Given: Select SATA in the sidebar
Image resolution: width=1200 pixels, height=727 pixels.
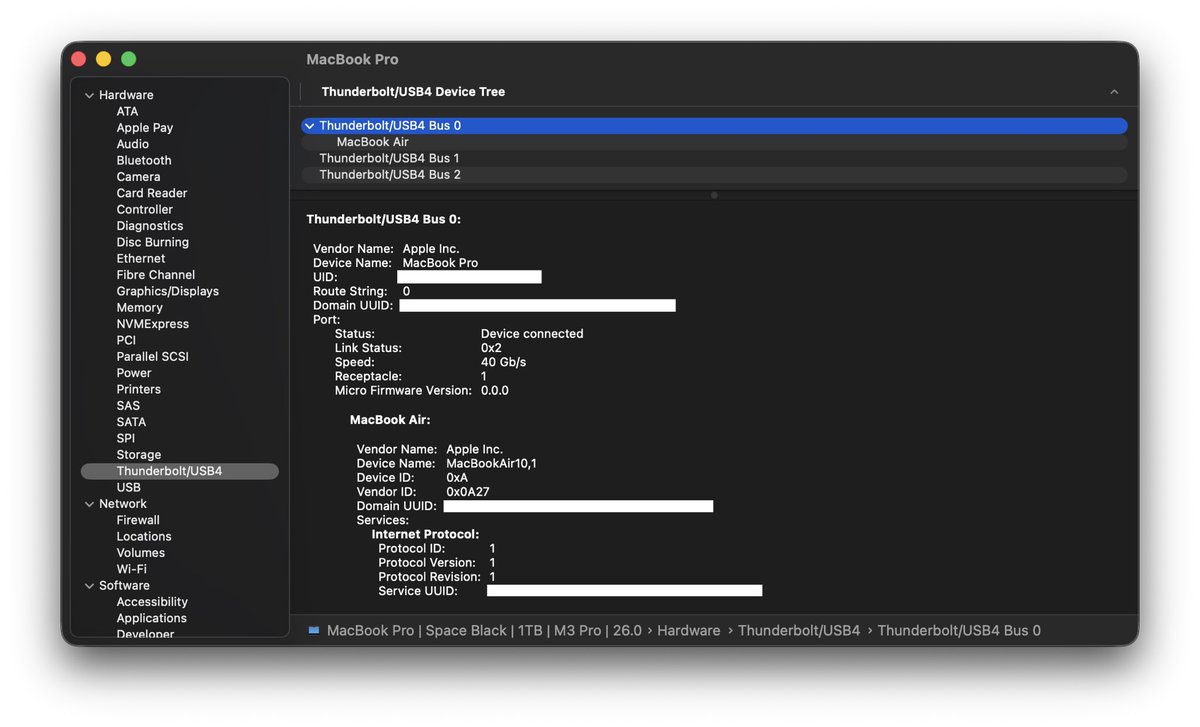Looking at the screenshot, I should (x=131, y=422).
